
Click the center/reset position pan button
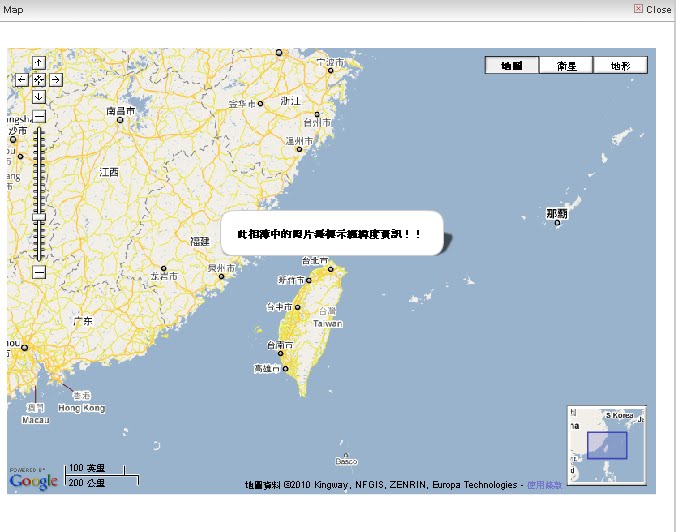(39, 80)
